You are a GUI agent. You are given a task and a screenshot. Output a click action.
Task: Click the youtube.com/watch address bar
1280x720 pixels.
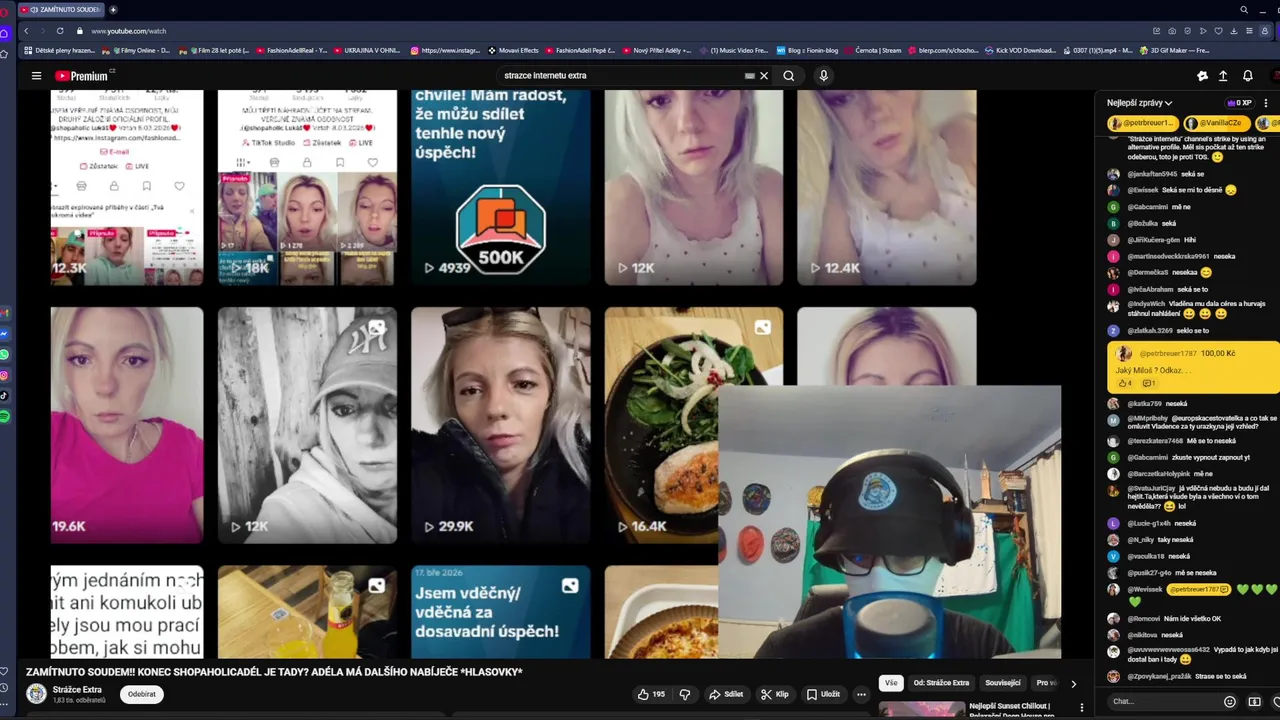128,31
